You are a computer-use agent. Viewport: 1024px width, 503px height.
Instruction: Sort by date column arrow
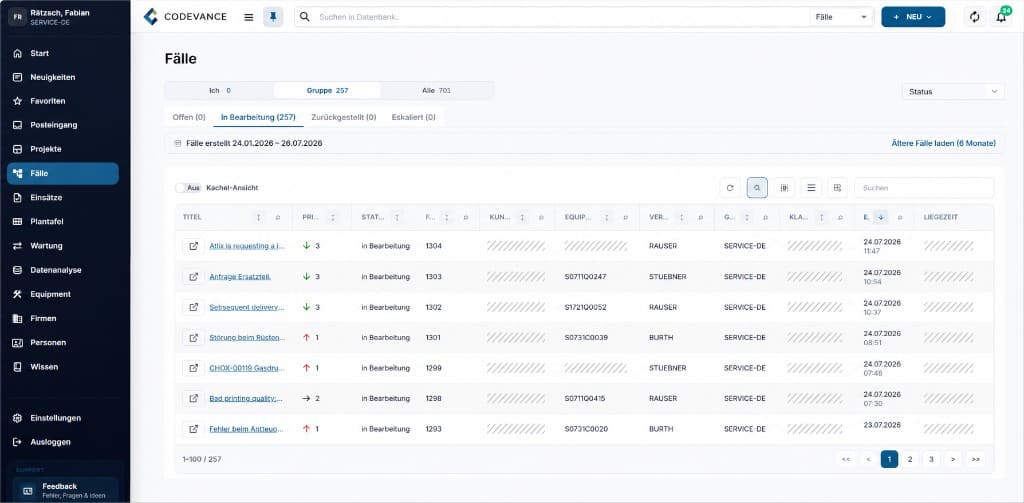pos(880,217)
